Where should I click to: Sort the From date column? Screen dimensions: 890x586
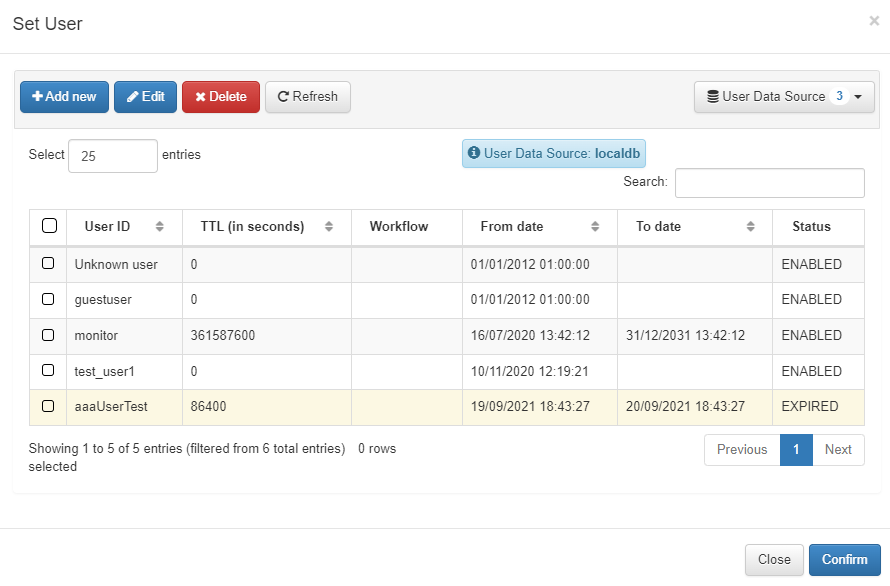point(595,227)
